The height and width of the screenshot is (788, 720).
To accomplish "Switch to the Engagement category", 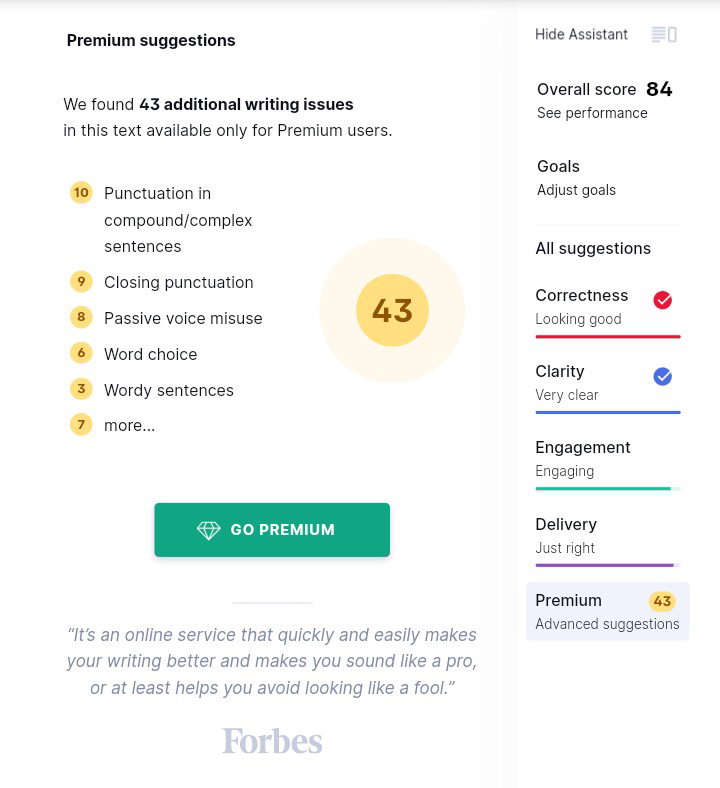I will 608,463.
